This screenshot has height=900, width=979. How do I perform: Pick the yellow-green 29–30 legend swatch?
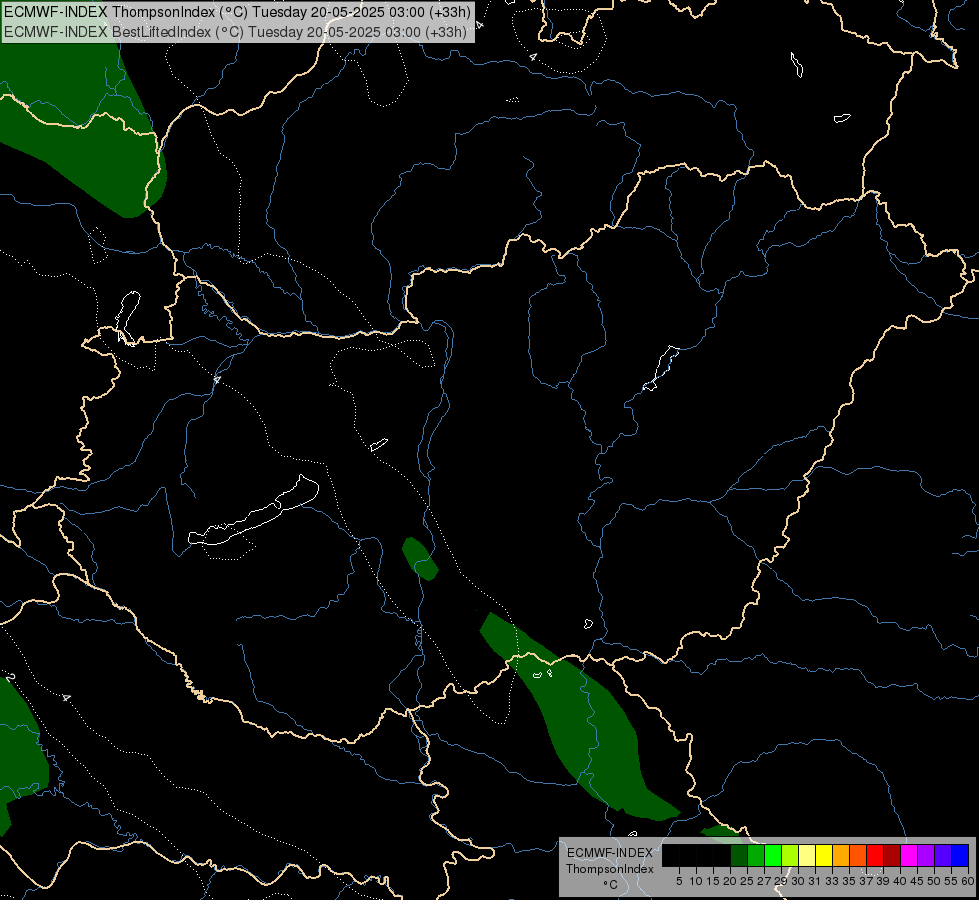click(790, 855)
